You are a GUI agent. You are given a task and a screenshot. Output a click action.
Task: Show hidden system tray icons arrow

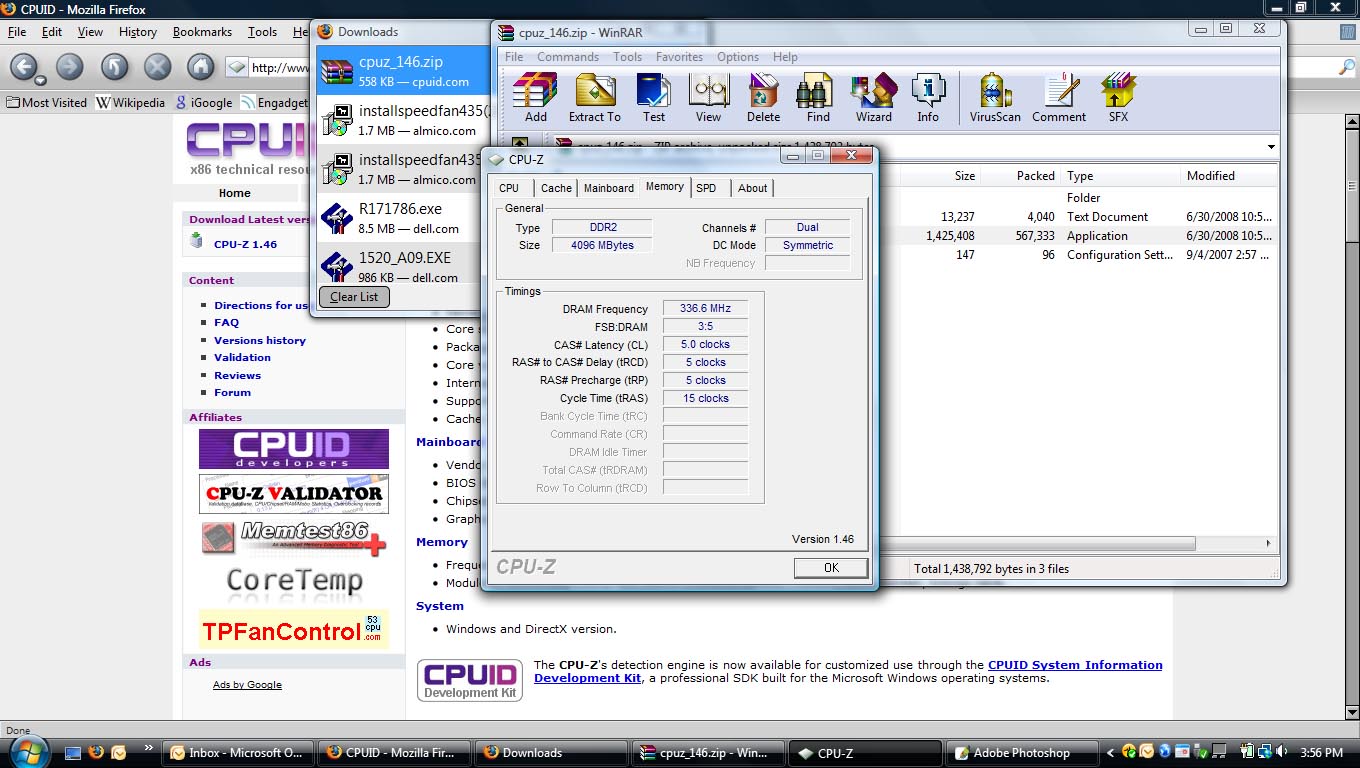pos(1111,753)
